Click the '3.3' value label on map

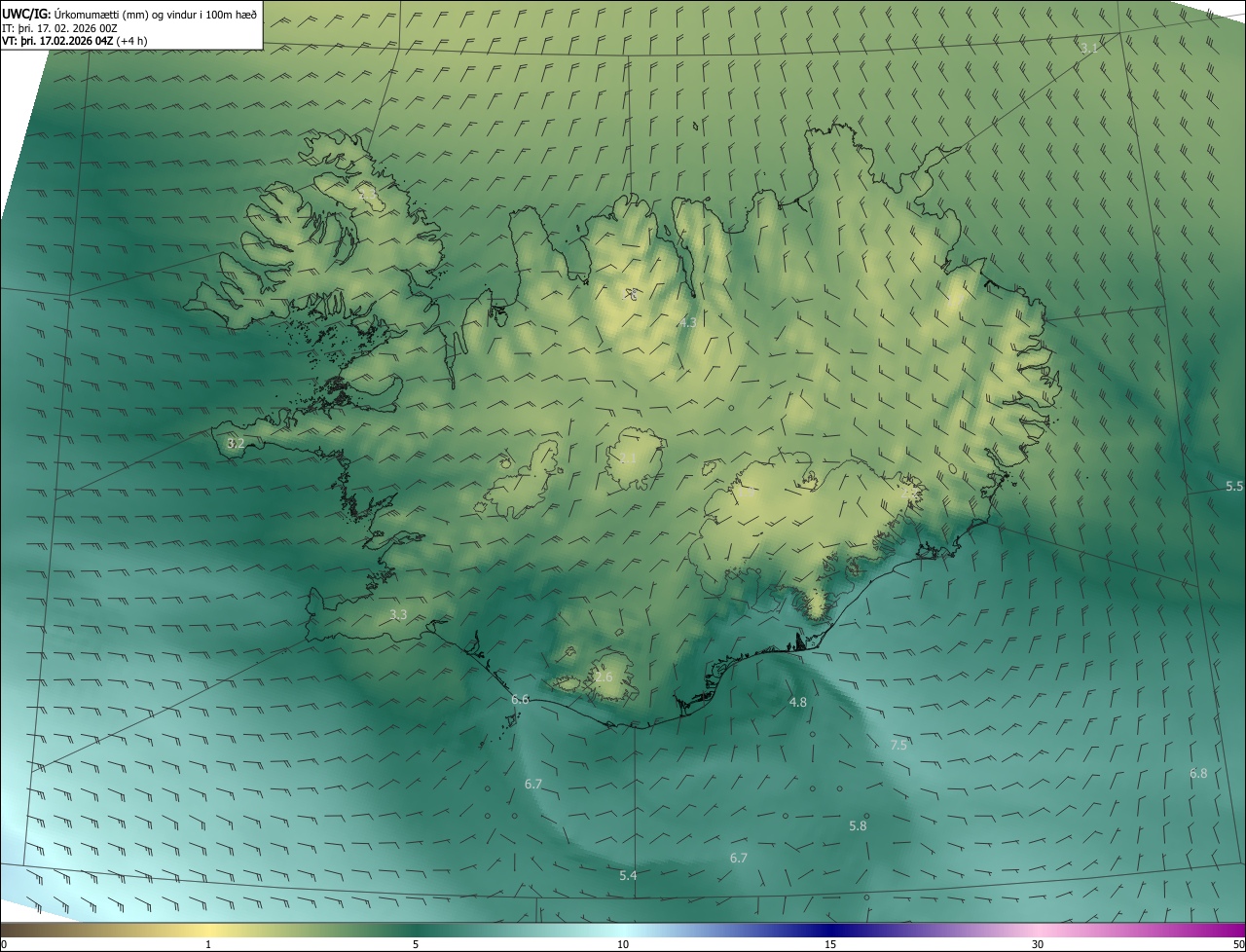(x=398, y=614)
